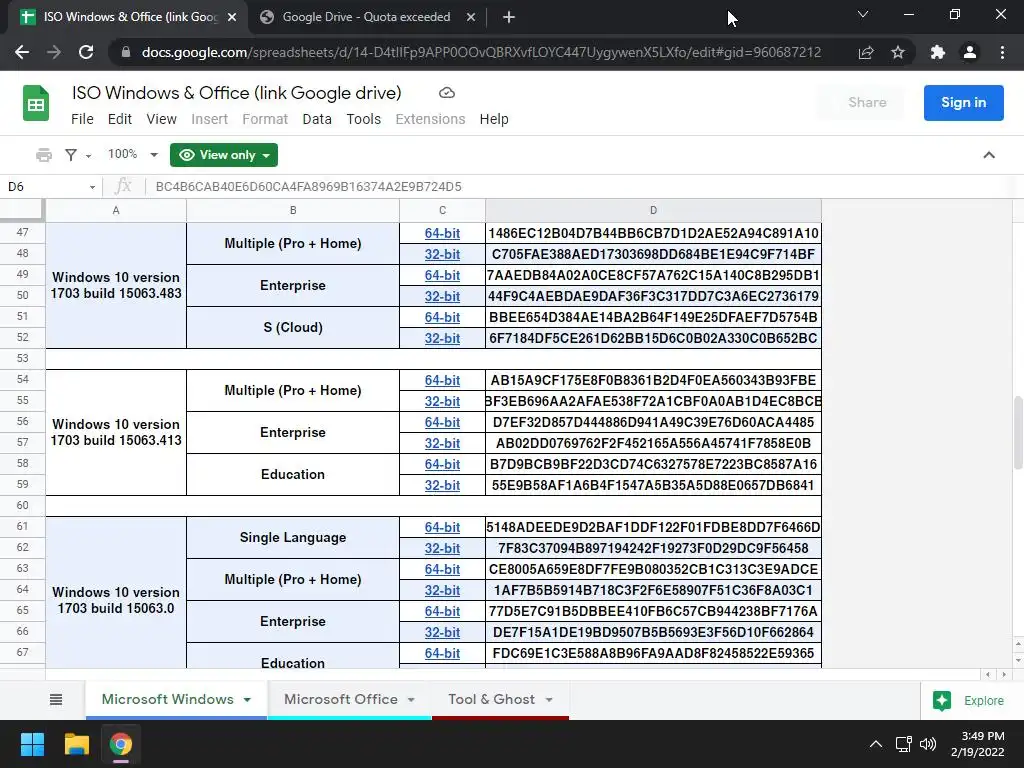Close the ISO Windows & Office tab
Viewport: 1024px width, 768px height.
(x=232, y=17)
